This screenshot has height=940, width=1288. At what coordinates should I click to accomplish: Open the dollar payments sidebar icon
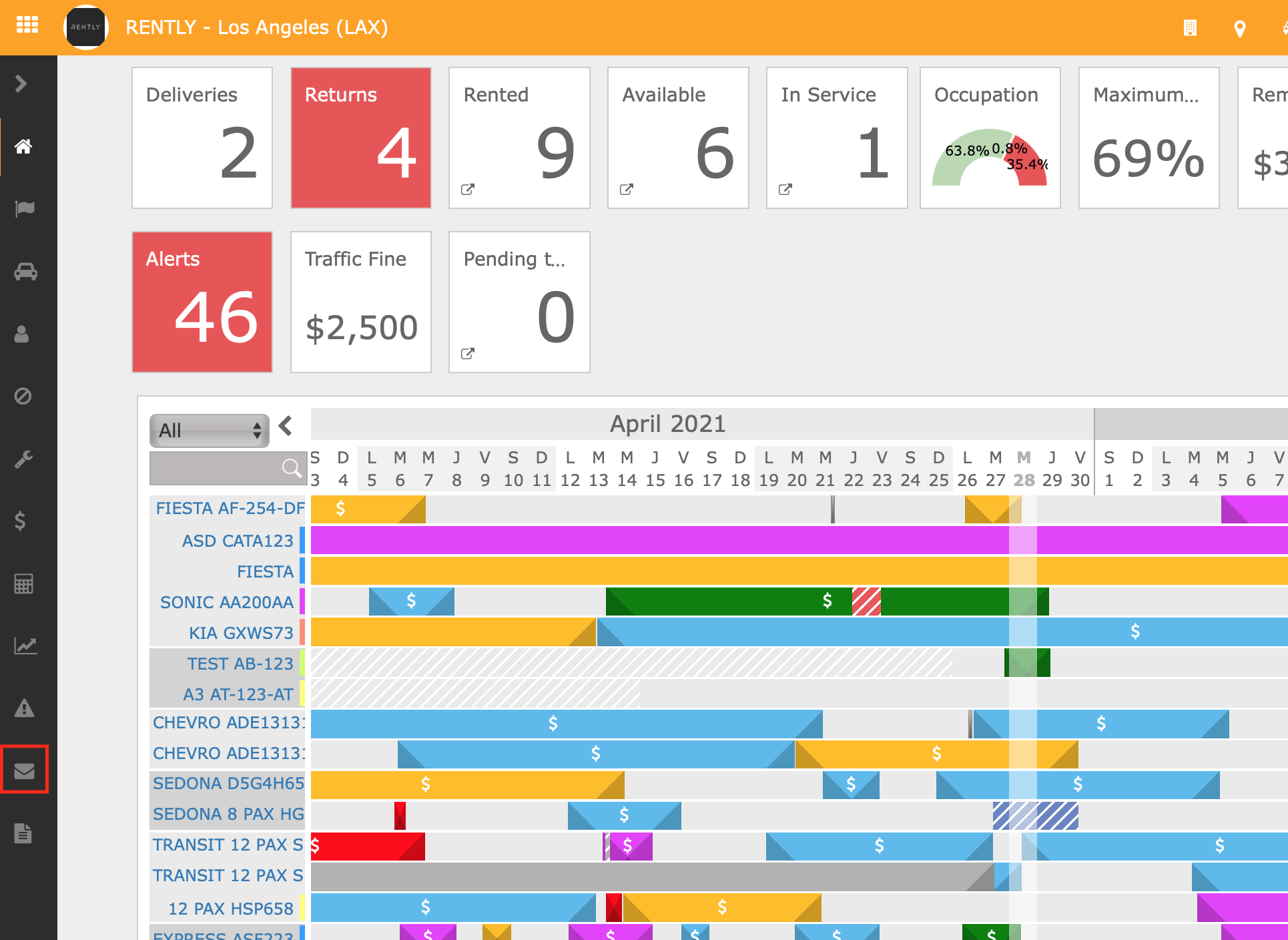point(20,521)
